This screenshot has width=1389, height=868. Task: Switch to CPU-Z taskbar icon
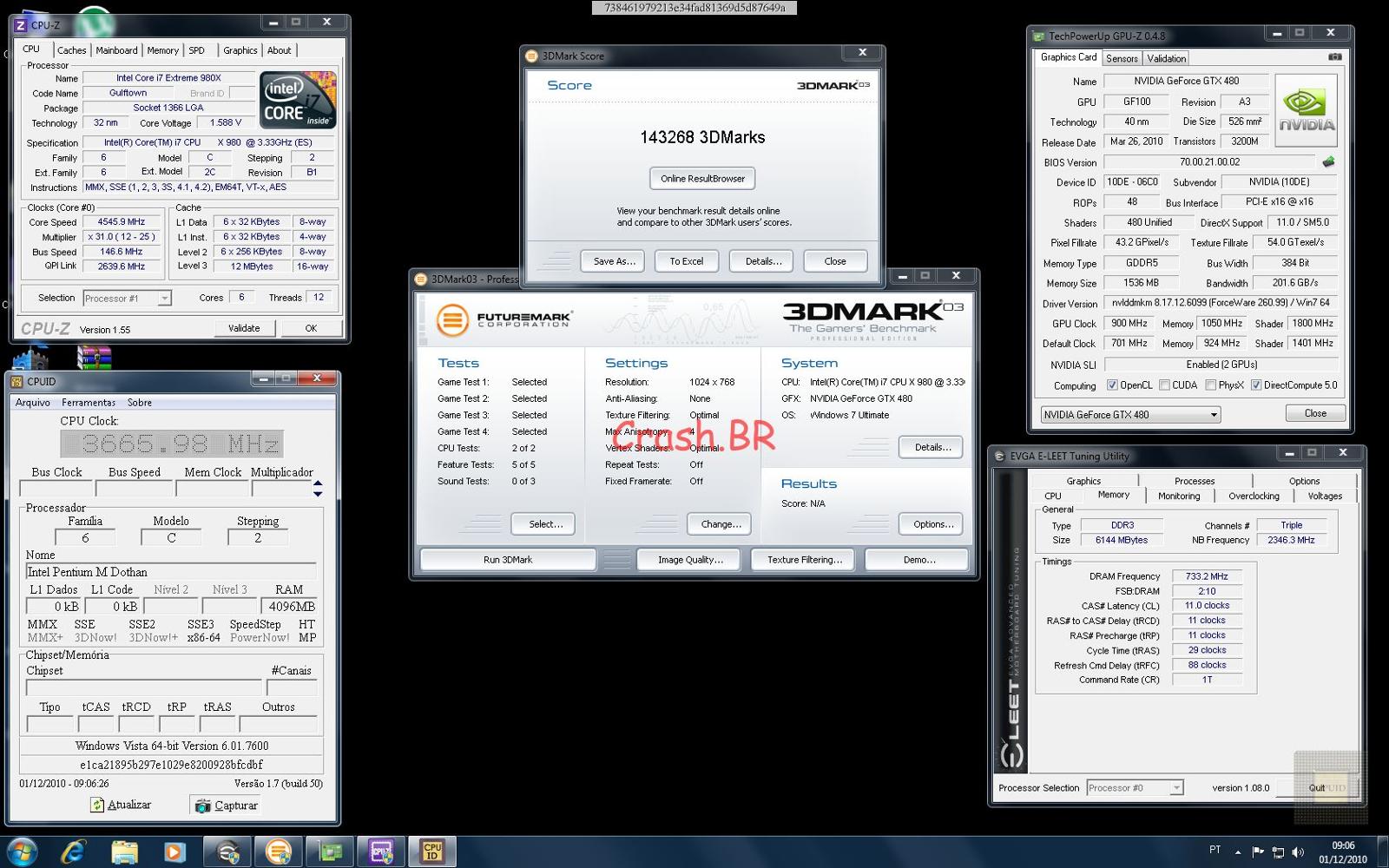pyautogui.click(x=381, y=852)
